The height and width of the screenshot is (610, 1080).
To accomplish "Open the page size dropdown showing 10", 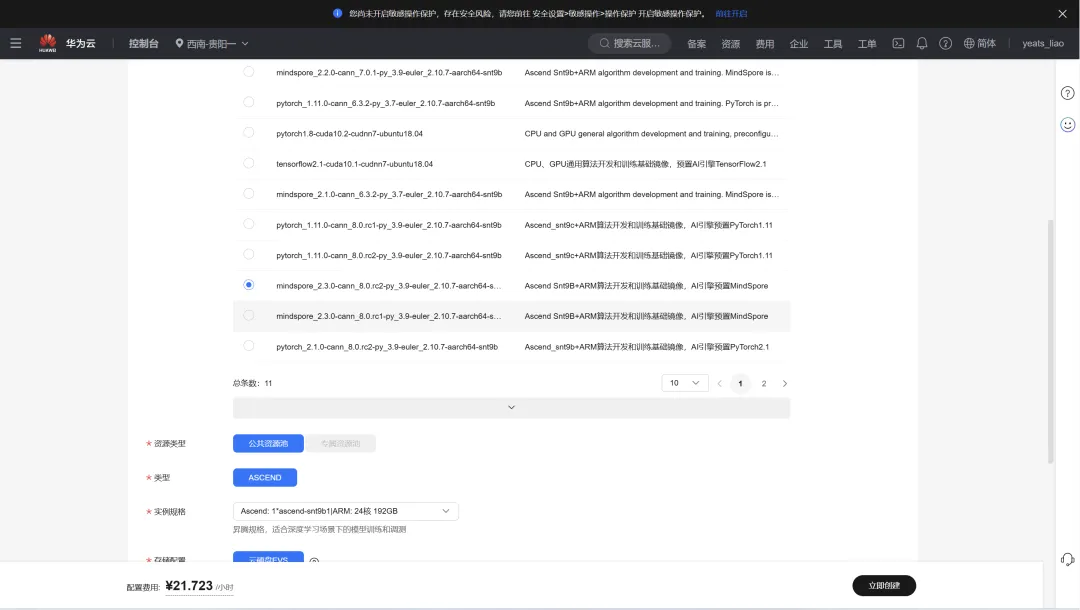I will (x=685, y=383).
